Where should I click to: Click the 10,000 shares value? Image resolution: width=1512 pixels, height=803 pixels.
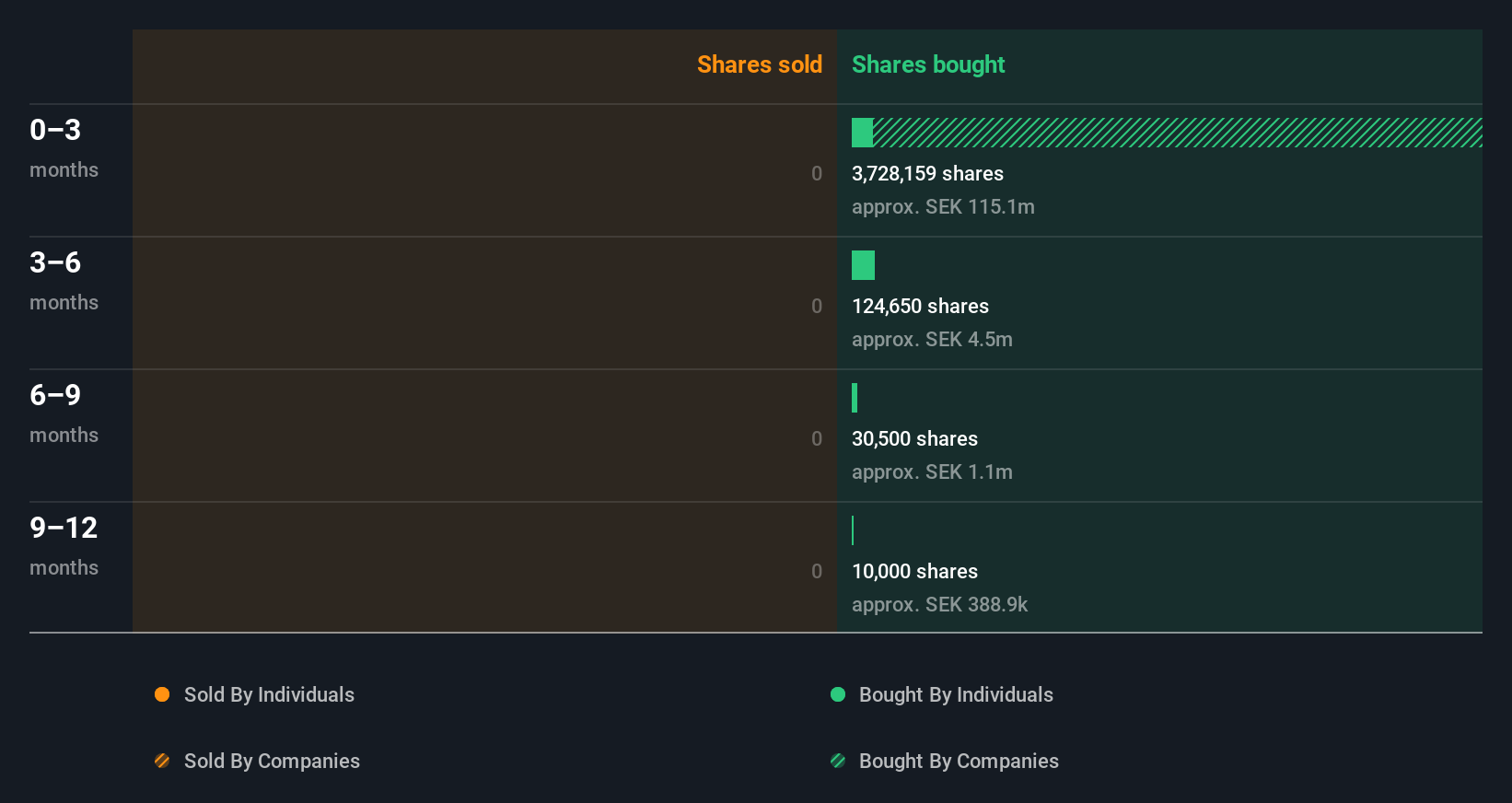(914, 571)
